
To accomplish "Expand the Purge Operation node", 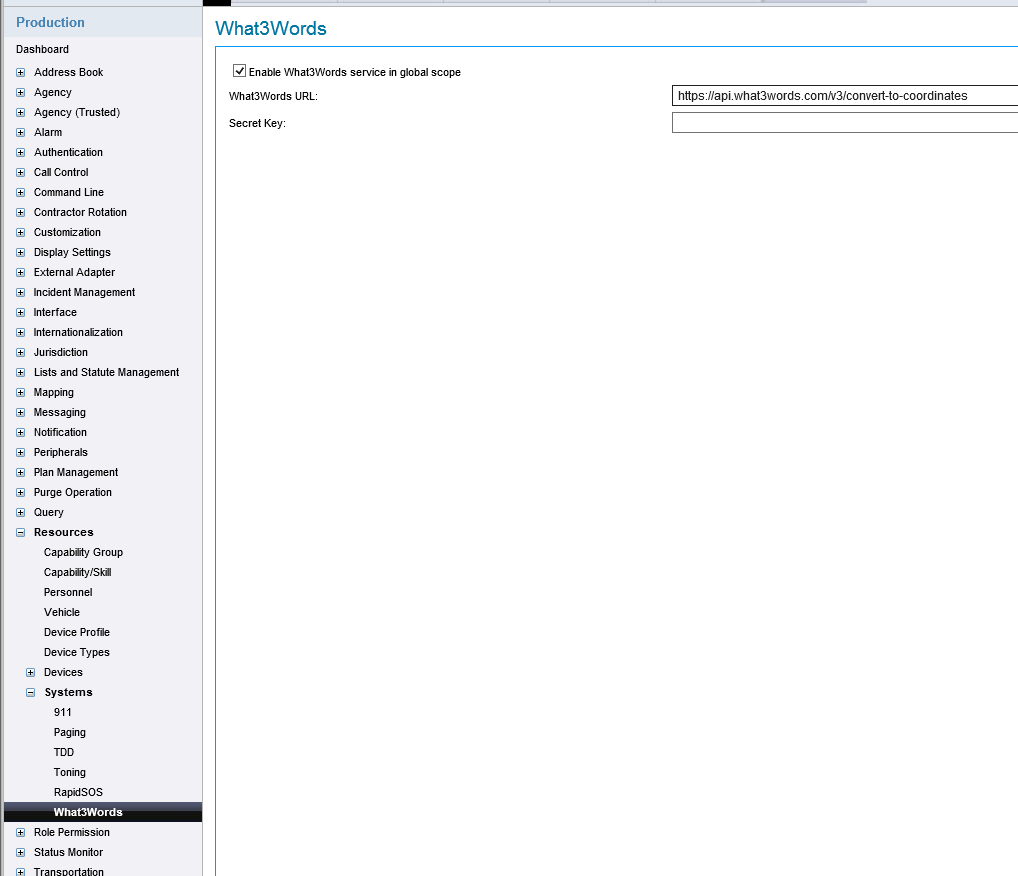I will [21, 493].
